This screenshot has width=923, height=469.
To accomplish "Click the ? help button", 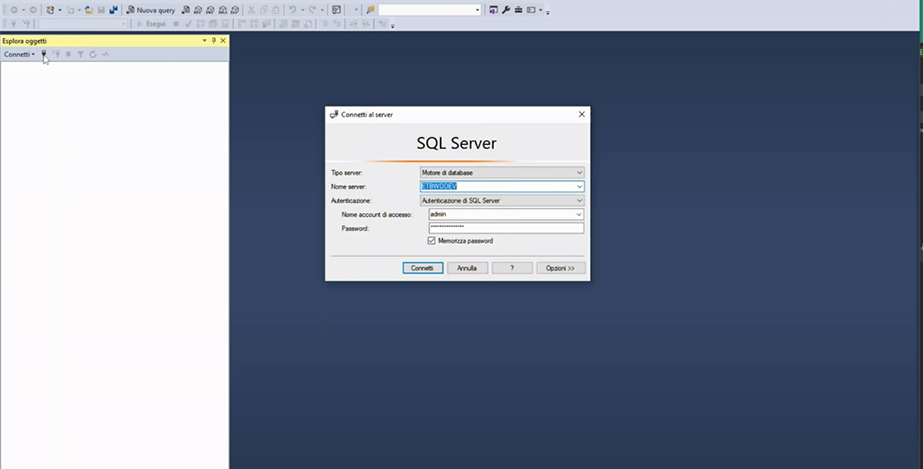I will [512, 268].
